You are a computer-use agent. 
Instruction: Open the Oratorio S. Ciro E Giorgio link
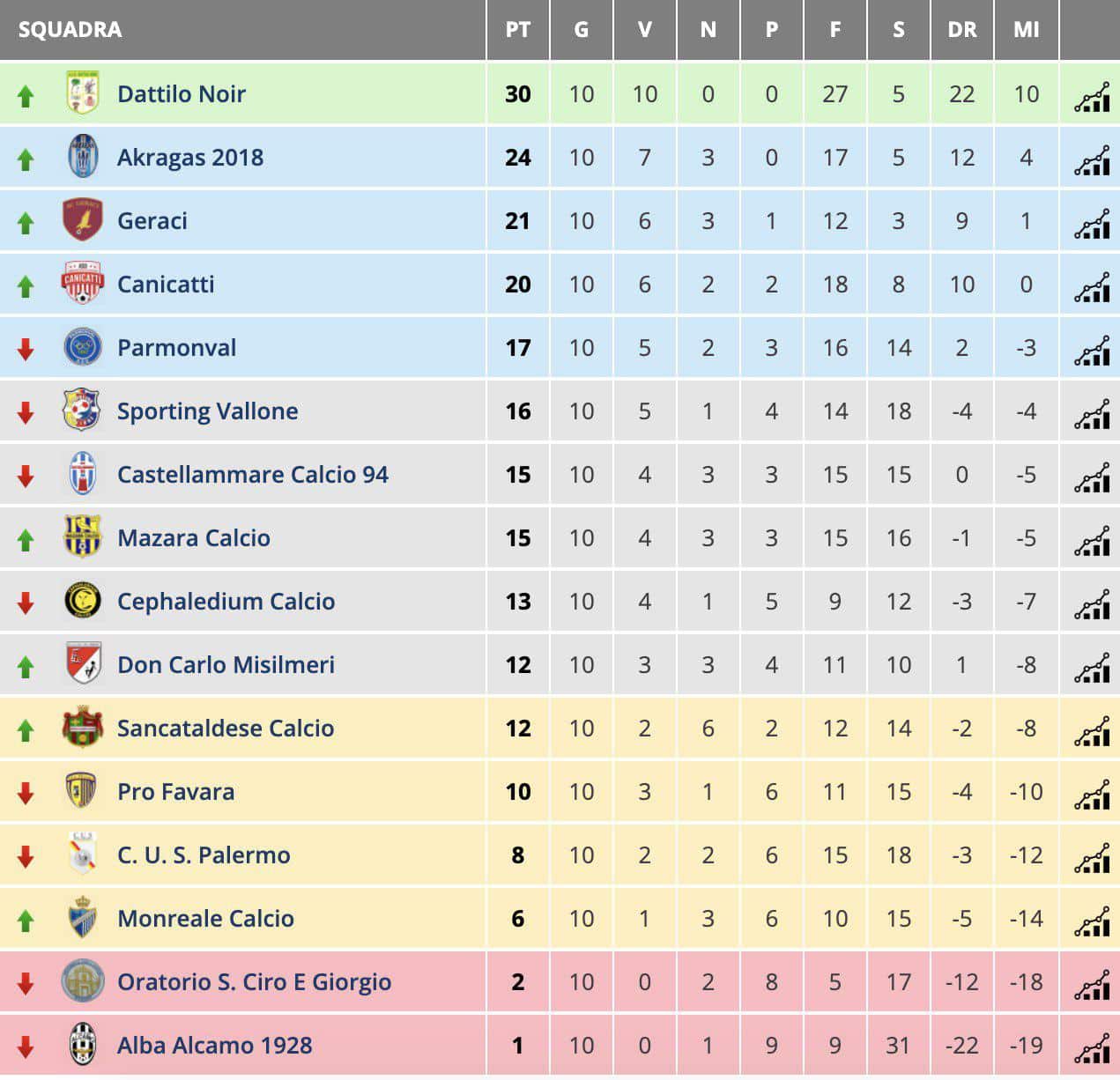[x=255, y=982]
